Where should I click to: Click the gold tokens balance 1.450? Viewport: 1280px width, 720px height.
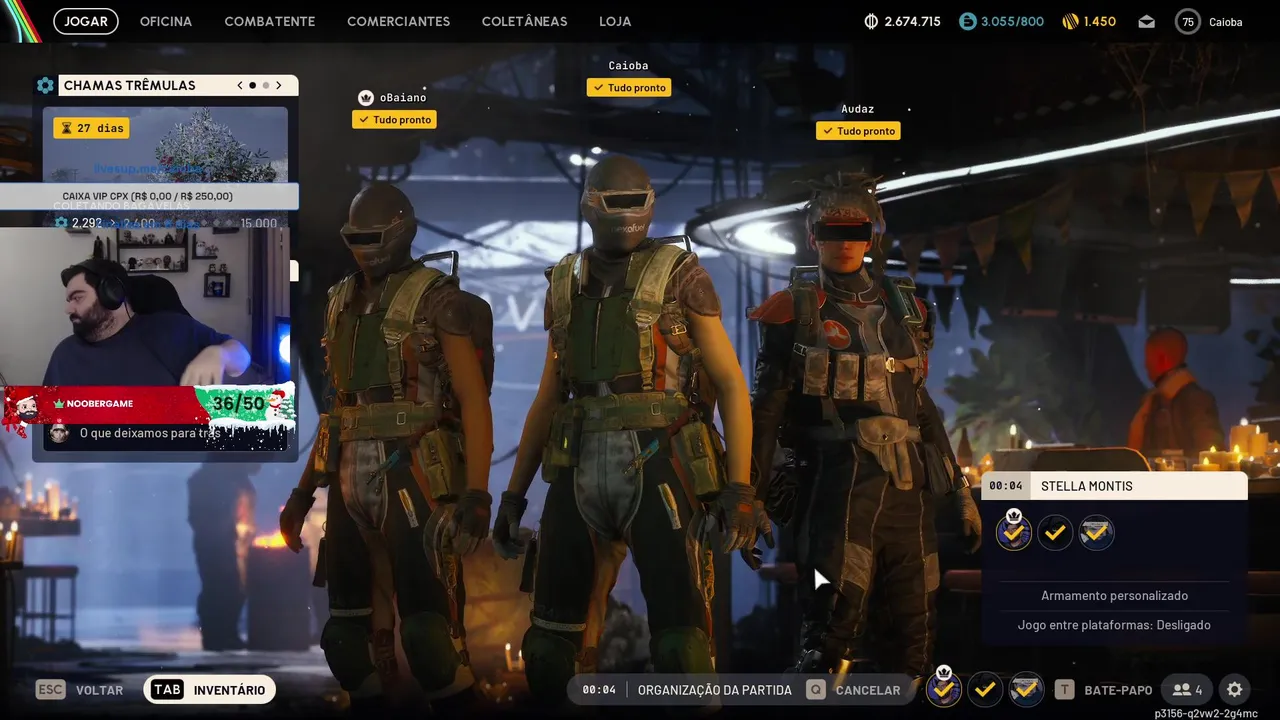click(1089, 21)
